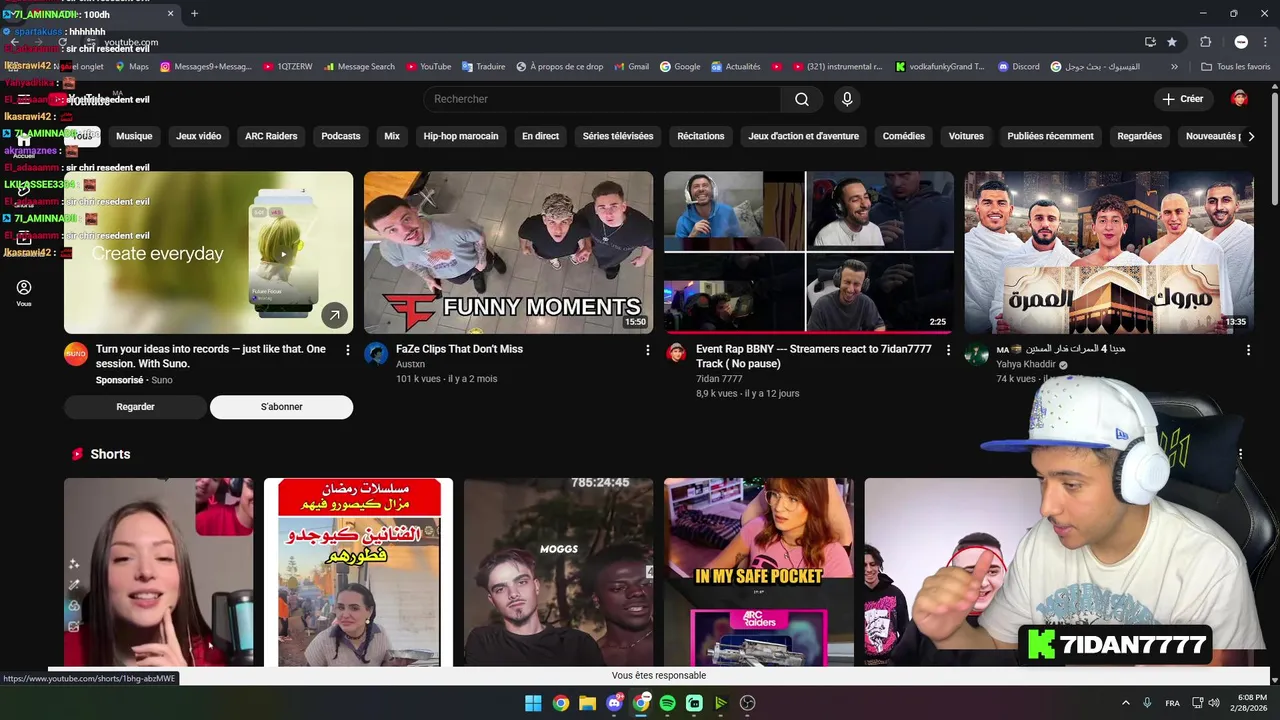Start voice search with the microphone icon
Screen dimensions: 1280x720
[847, 99]
